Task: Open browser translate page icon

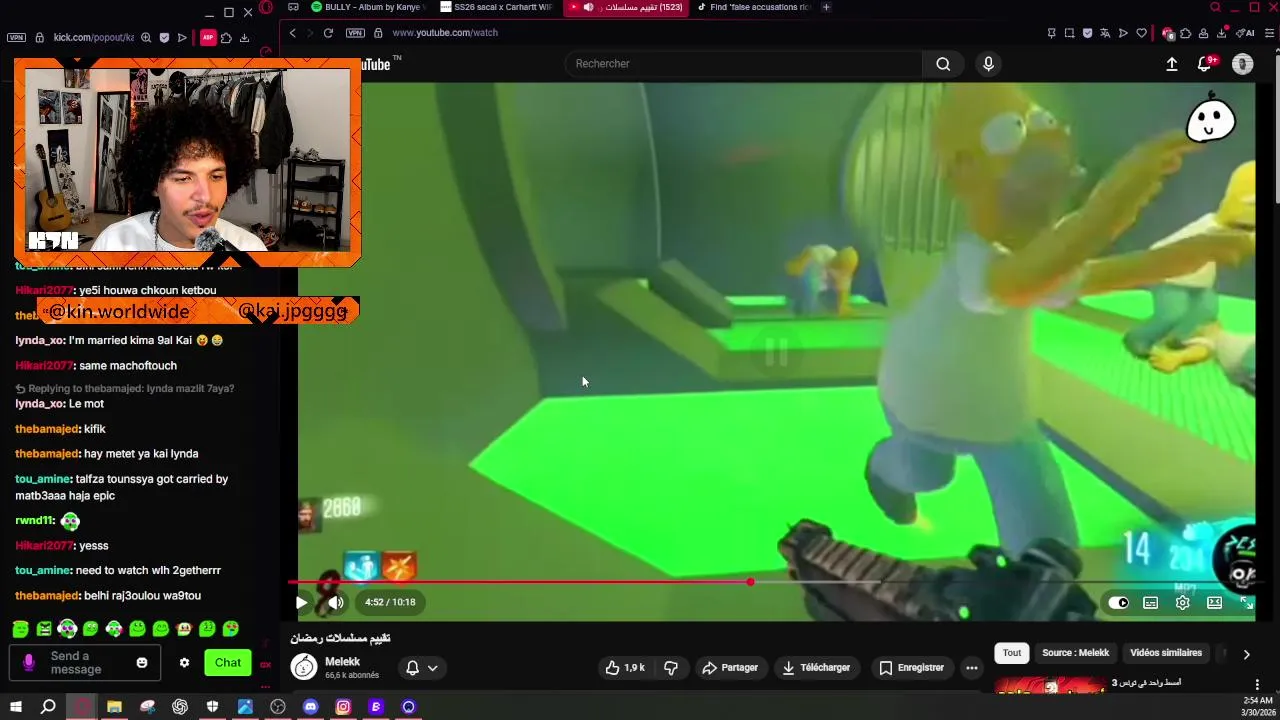Action: (x=1105, y=33)
